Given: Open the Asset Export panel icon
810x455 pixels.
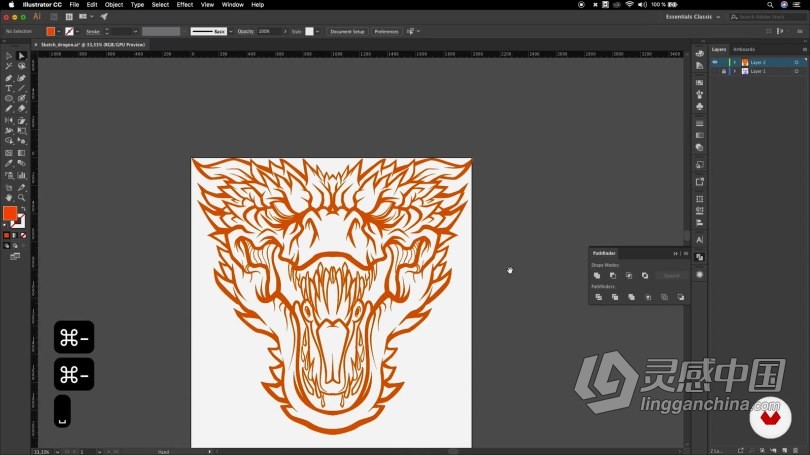Looking at the screenshot, I should [x=699, y=182].
